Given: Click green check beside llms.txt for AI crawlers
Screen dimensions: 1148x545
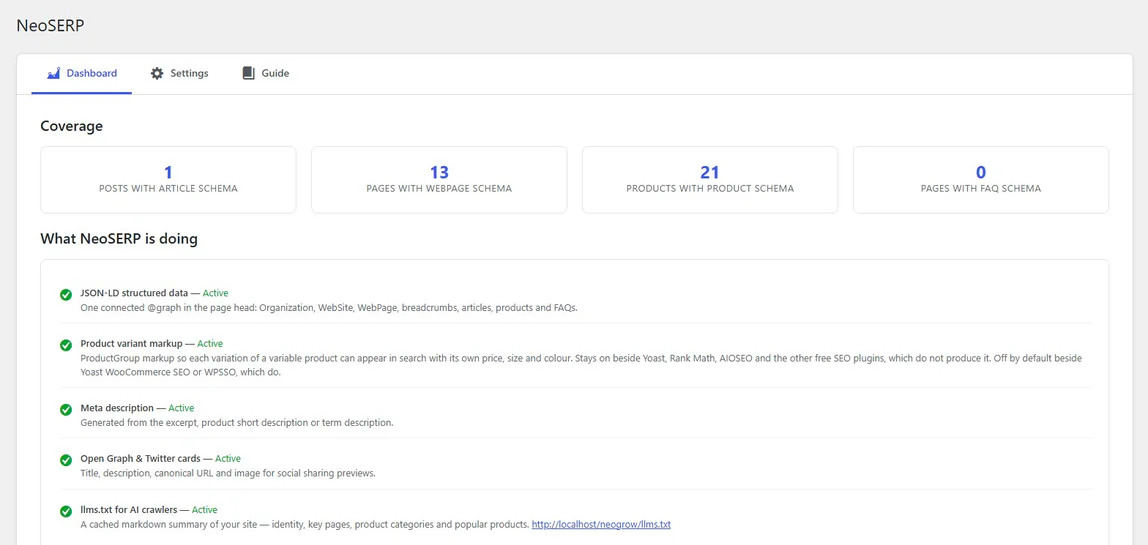Looking at the screenshot, I should pos(66,511).
